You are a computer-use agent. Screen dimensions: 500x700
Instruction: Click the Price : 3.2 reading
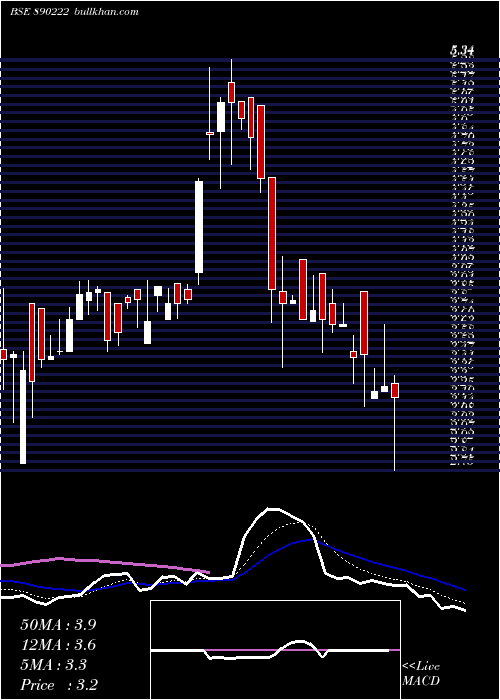coord(59,685)
